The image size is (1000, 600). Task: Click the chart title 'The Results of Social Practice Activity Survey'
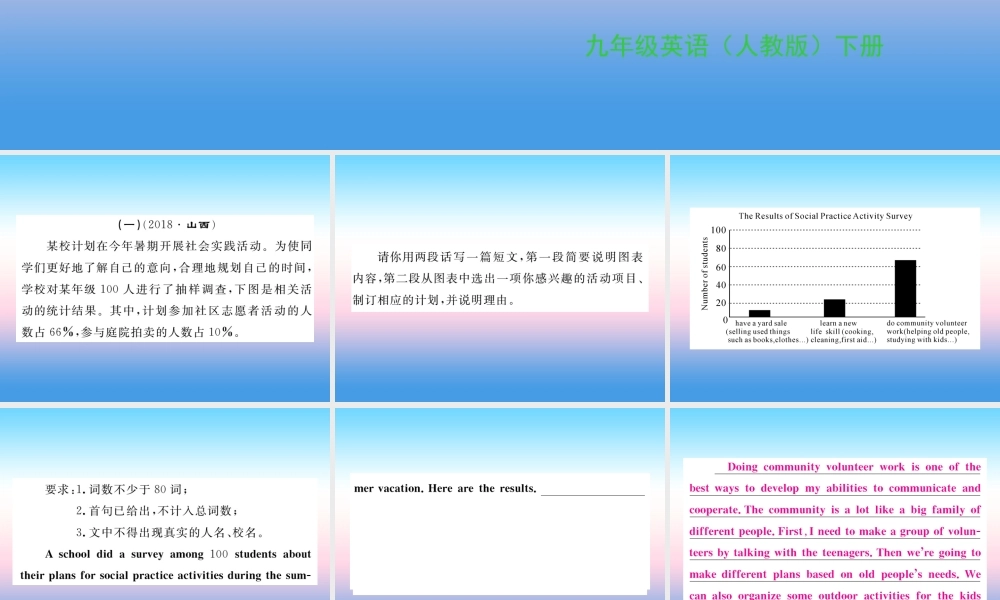tap(825, 216)
